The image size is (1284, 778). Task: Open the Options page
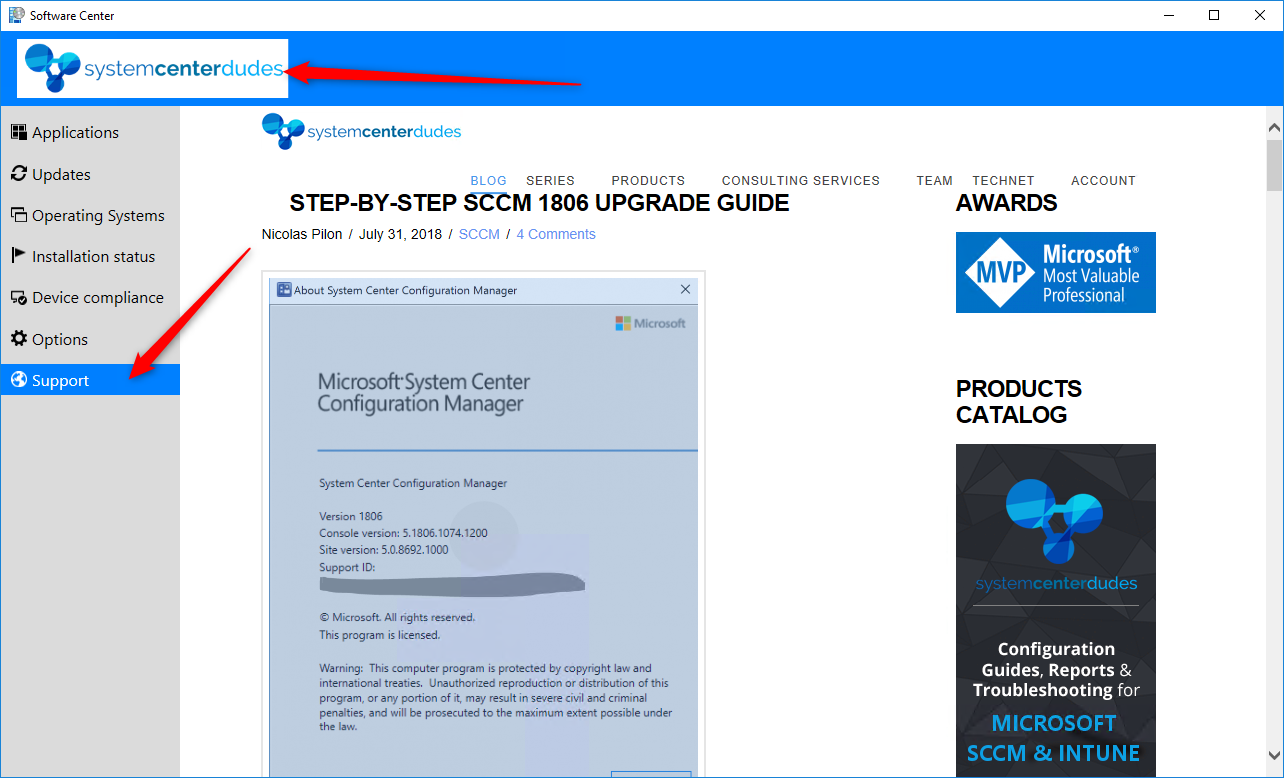pos(90,339)
